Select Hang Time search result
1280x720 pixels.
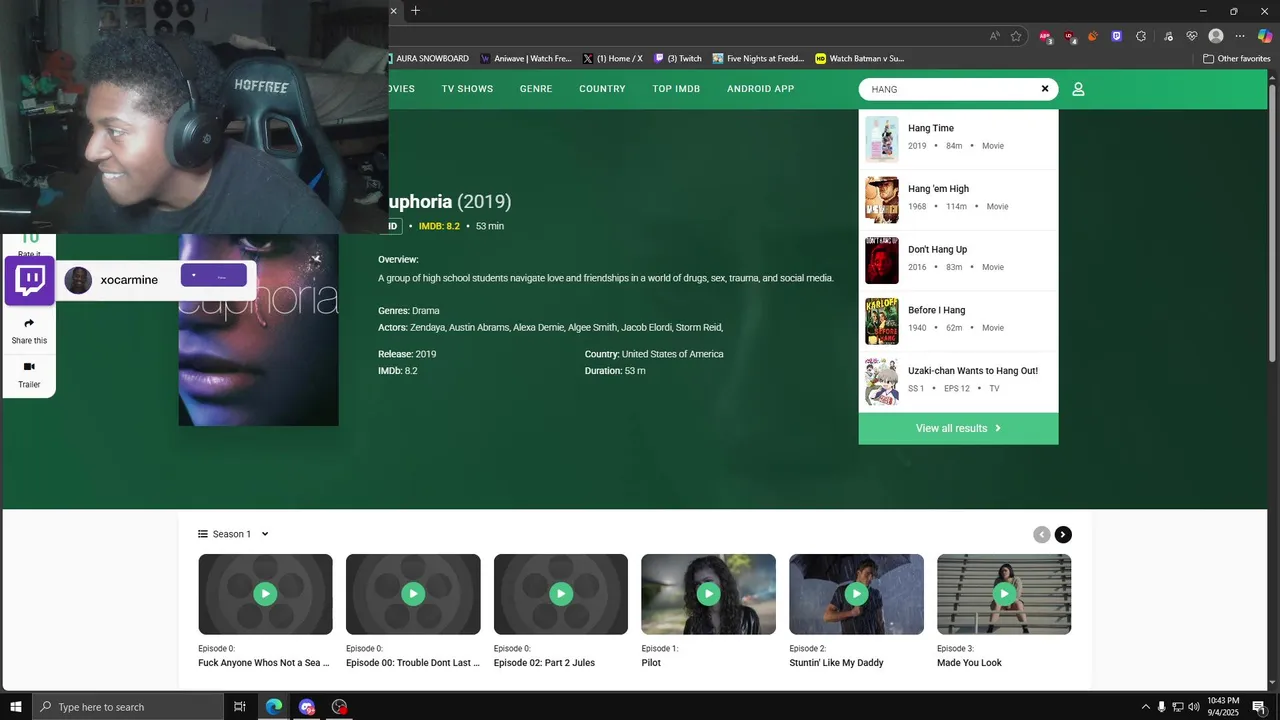coord(958,139)
